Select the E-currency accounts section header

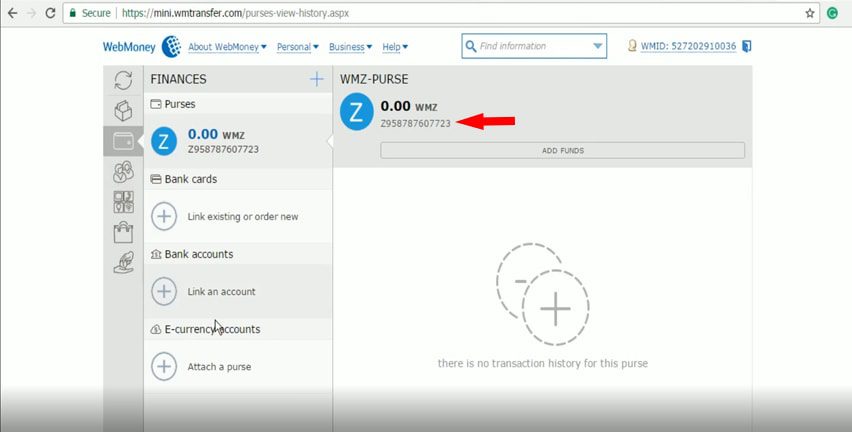[238, 329]
